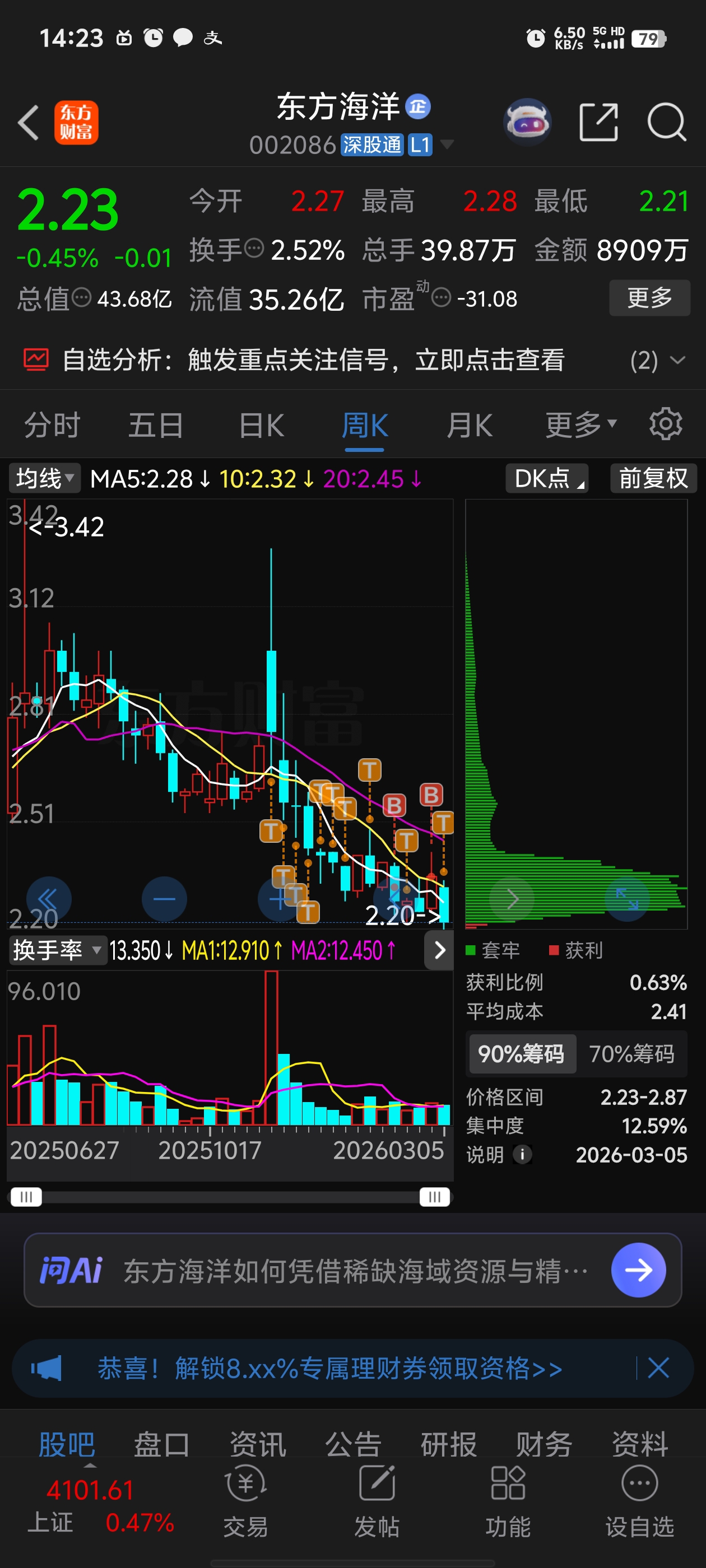Open the 财务 tab

click(544, 1444)
